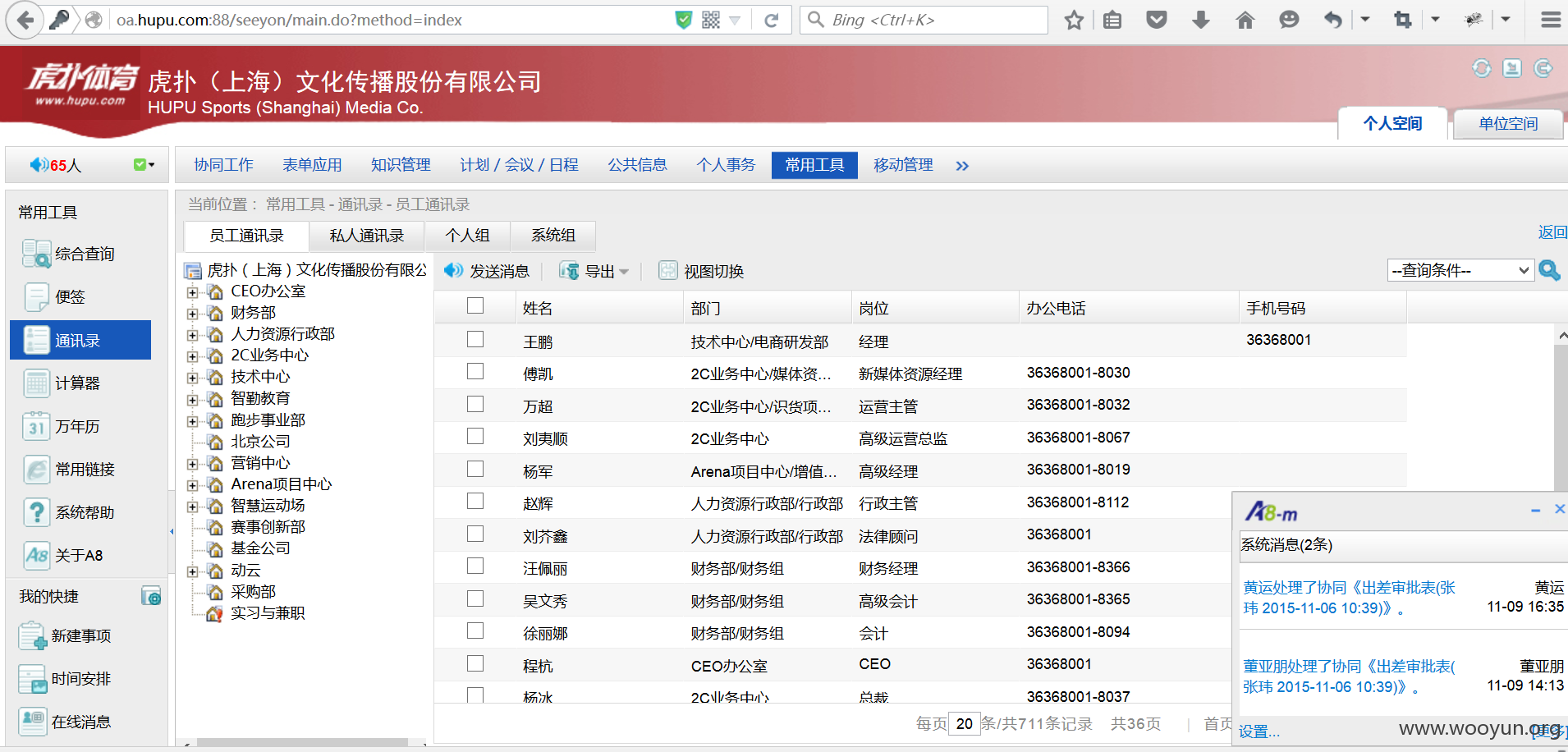This screenshot has height=752, width=1568.
Task: Expand the Arena项目中心 tree node
Action: [x=192, y=485]
